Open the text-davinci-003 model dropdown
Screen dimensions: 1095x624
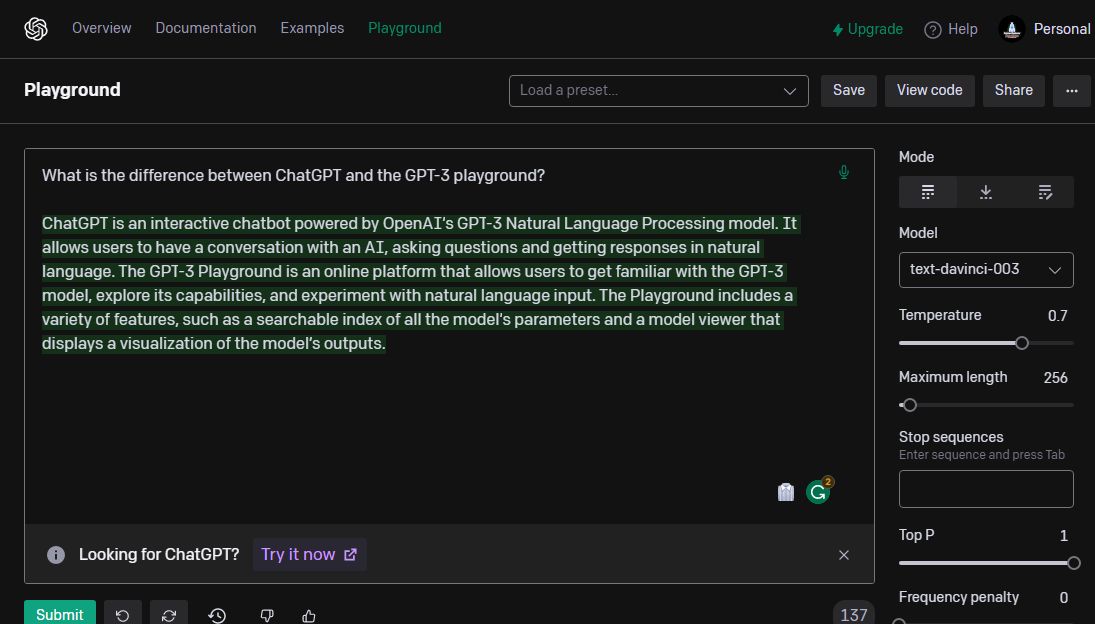[986, 269]
